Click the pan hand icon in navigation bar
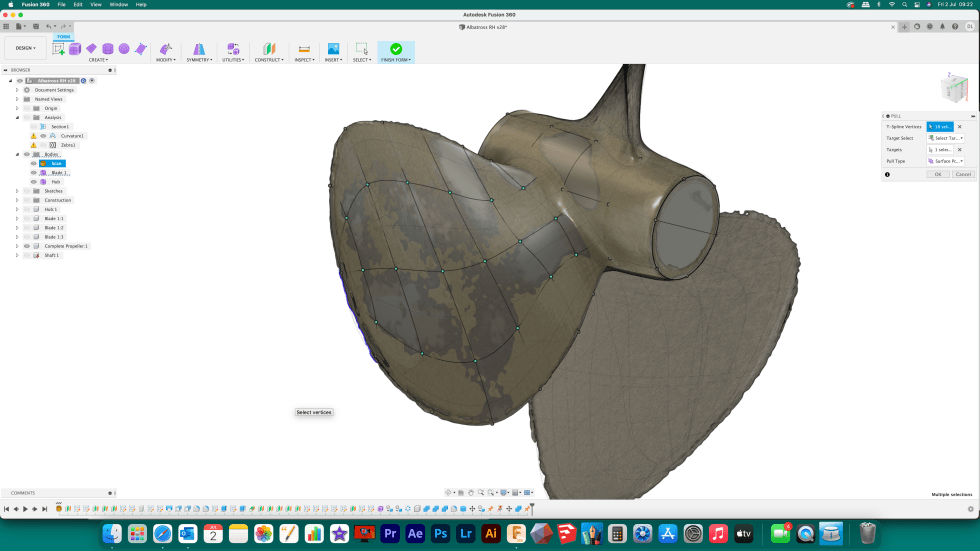 point(471,492)
